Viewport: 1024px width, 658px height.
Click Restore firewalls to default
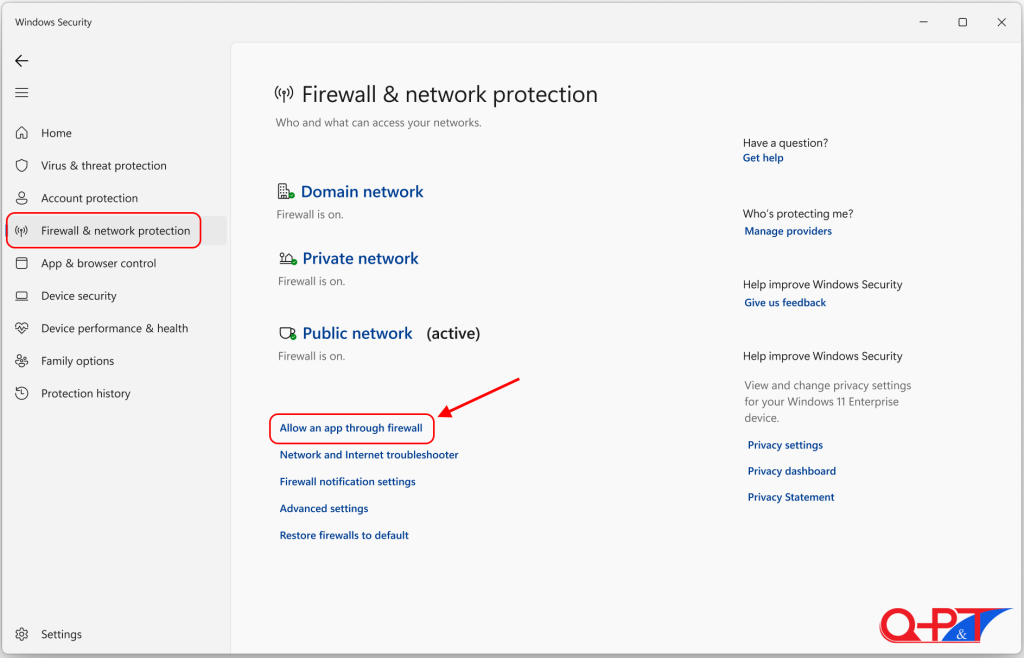point(344,535)
